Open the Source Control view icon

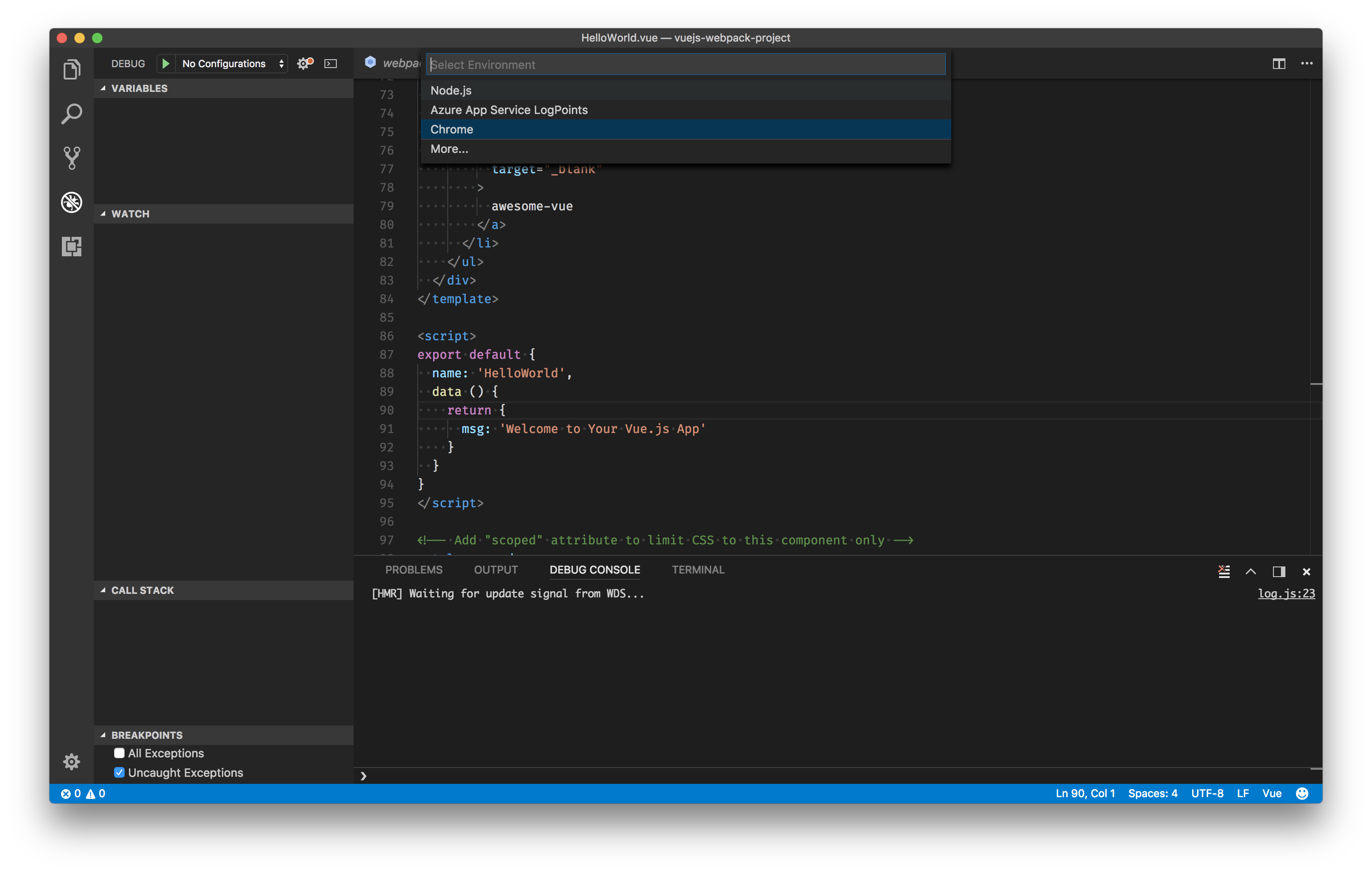pos(71,158)
